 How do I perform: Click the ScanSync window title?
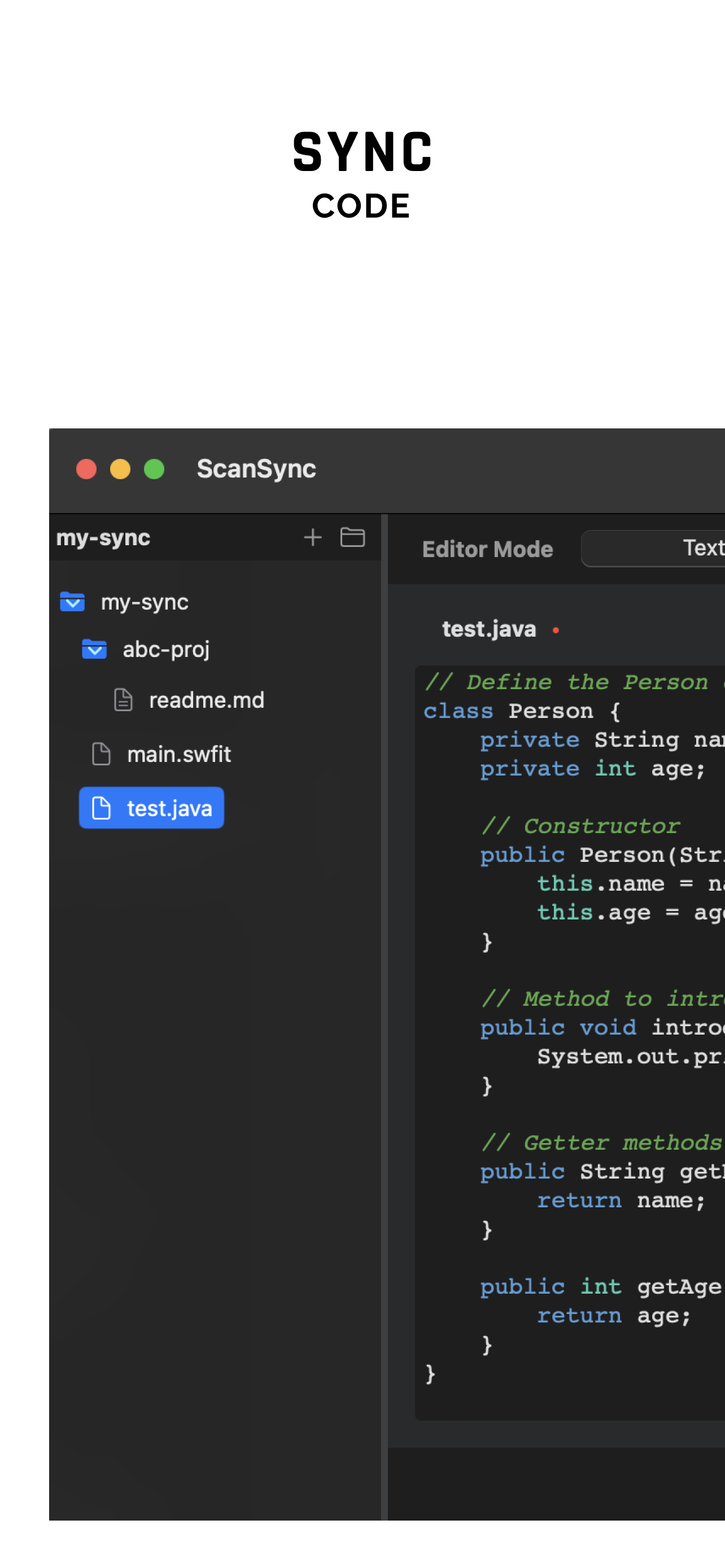(x=256, y=468)
